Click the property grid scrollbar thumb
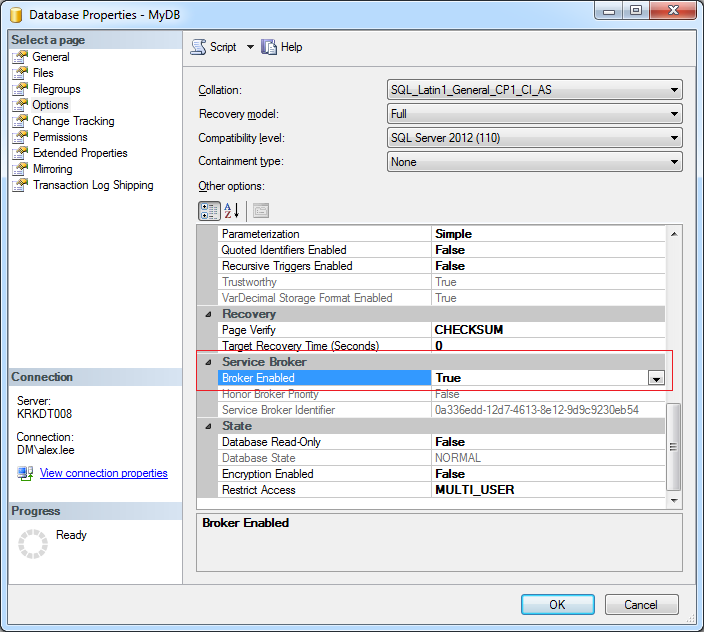704x632 pixels. pos(673,447)
